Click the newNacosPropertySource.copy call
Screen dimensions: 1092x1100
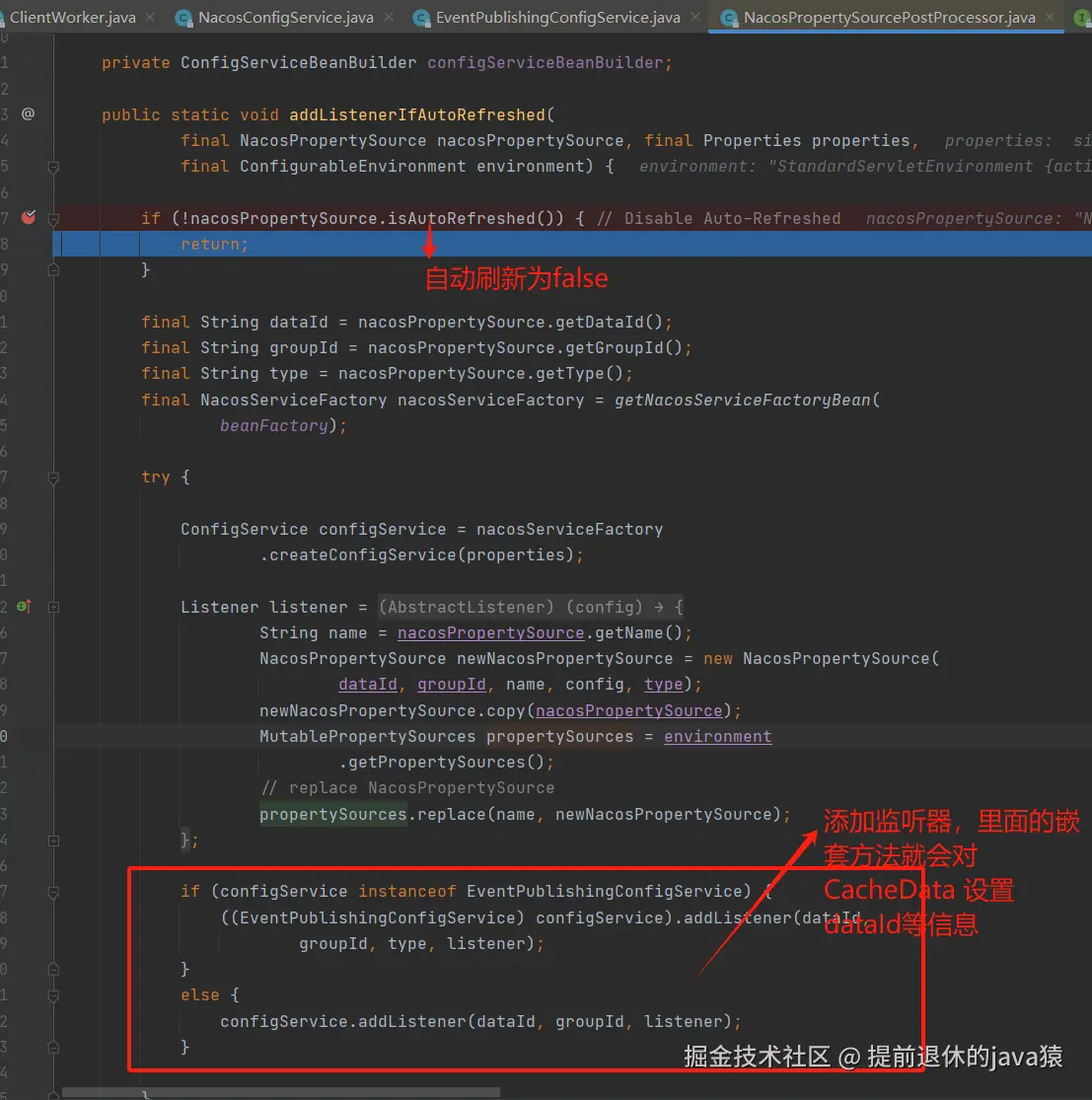tap(392, 710)
